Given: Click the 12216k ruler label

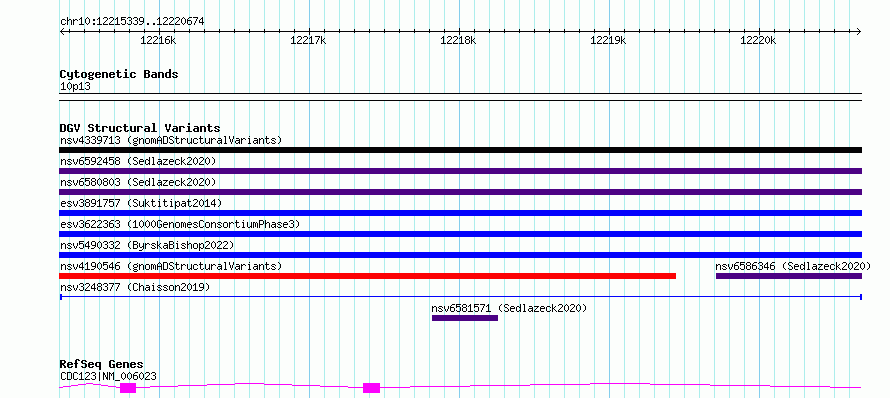Looking at the screenshot, I should (159, 40).
